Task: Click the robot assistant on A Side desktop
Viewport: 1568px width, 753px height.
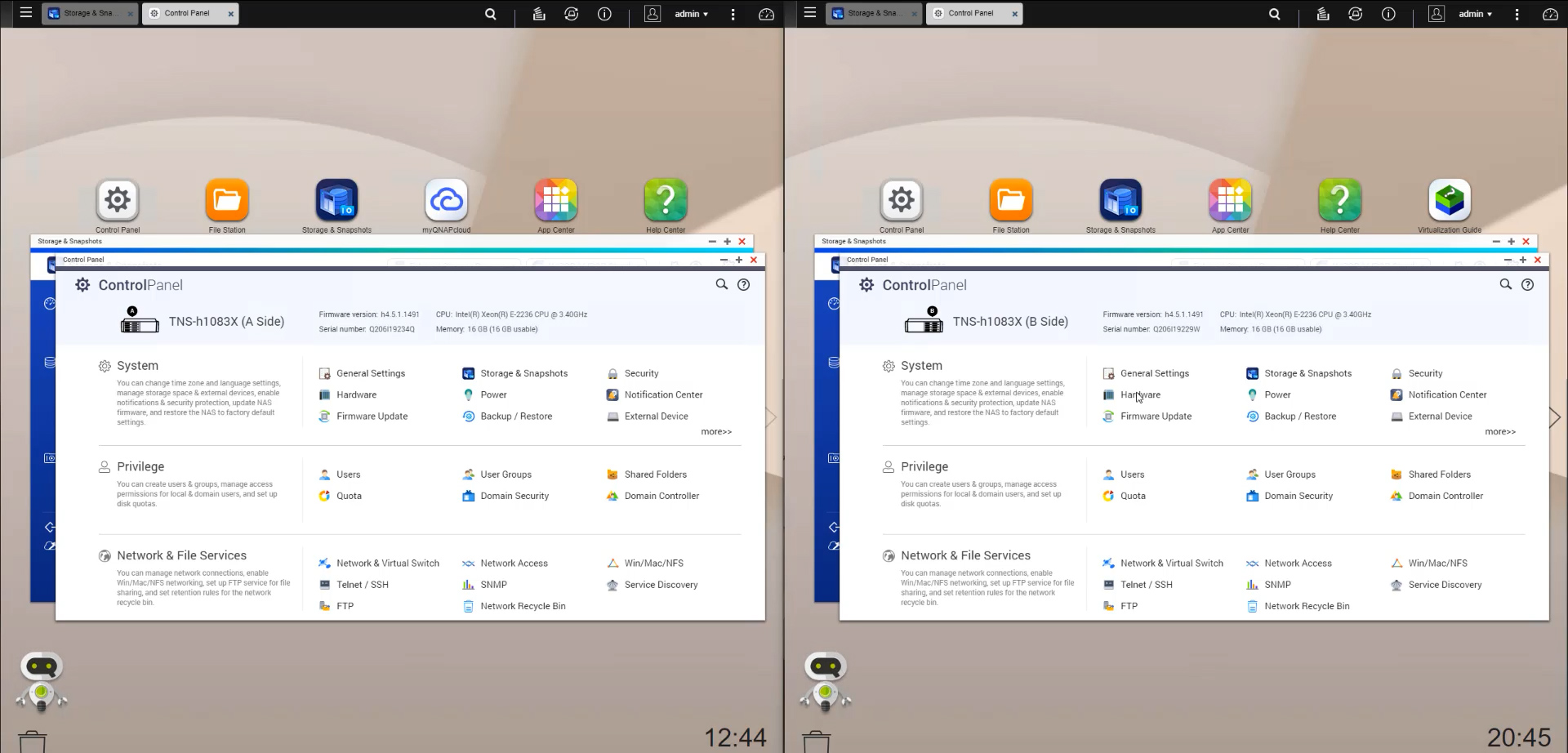Action: click(x=41, y=679)
